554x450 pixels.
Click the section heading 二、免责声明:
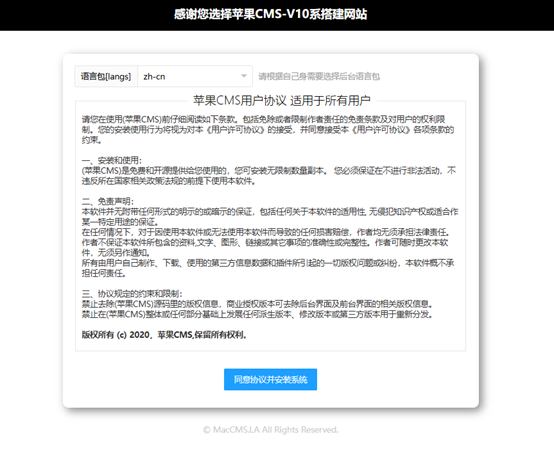(108, 201)
